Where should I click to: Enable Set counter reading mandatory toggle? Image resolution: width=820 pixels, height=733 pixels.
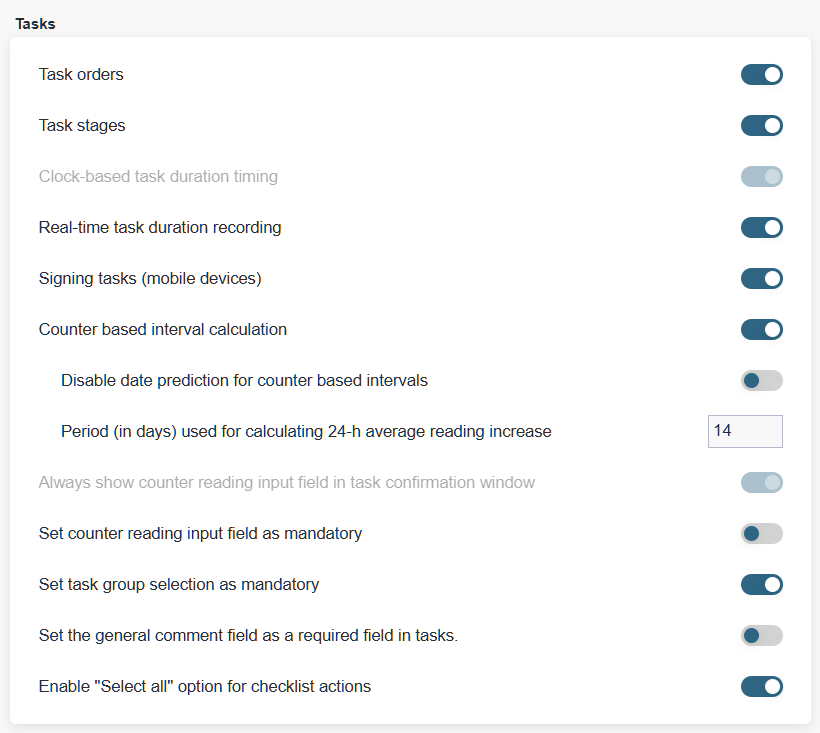click(x=761, y=534)
